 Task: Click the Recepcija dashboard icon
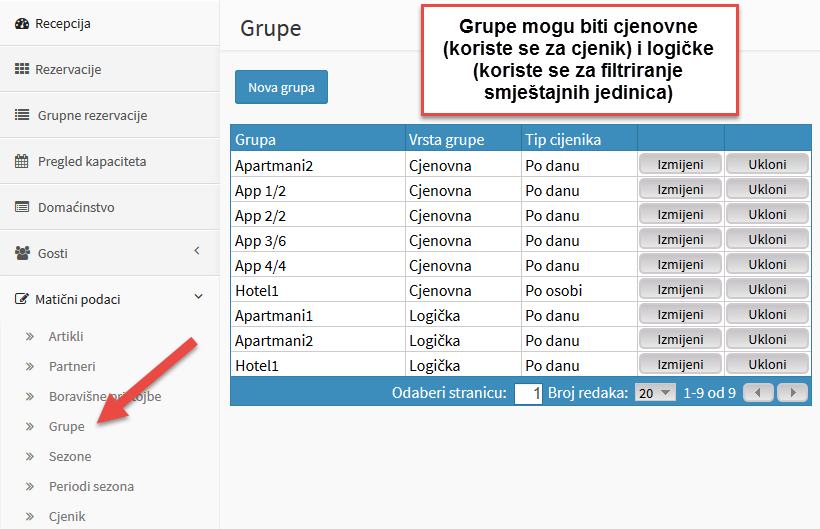[22, 24]
